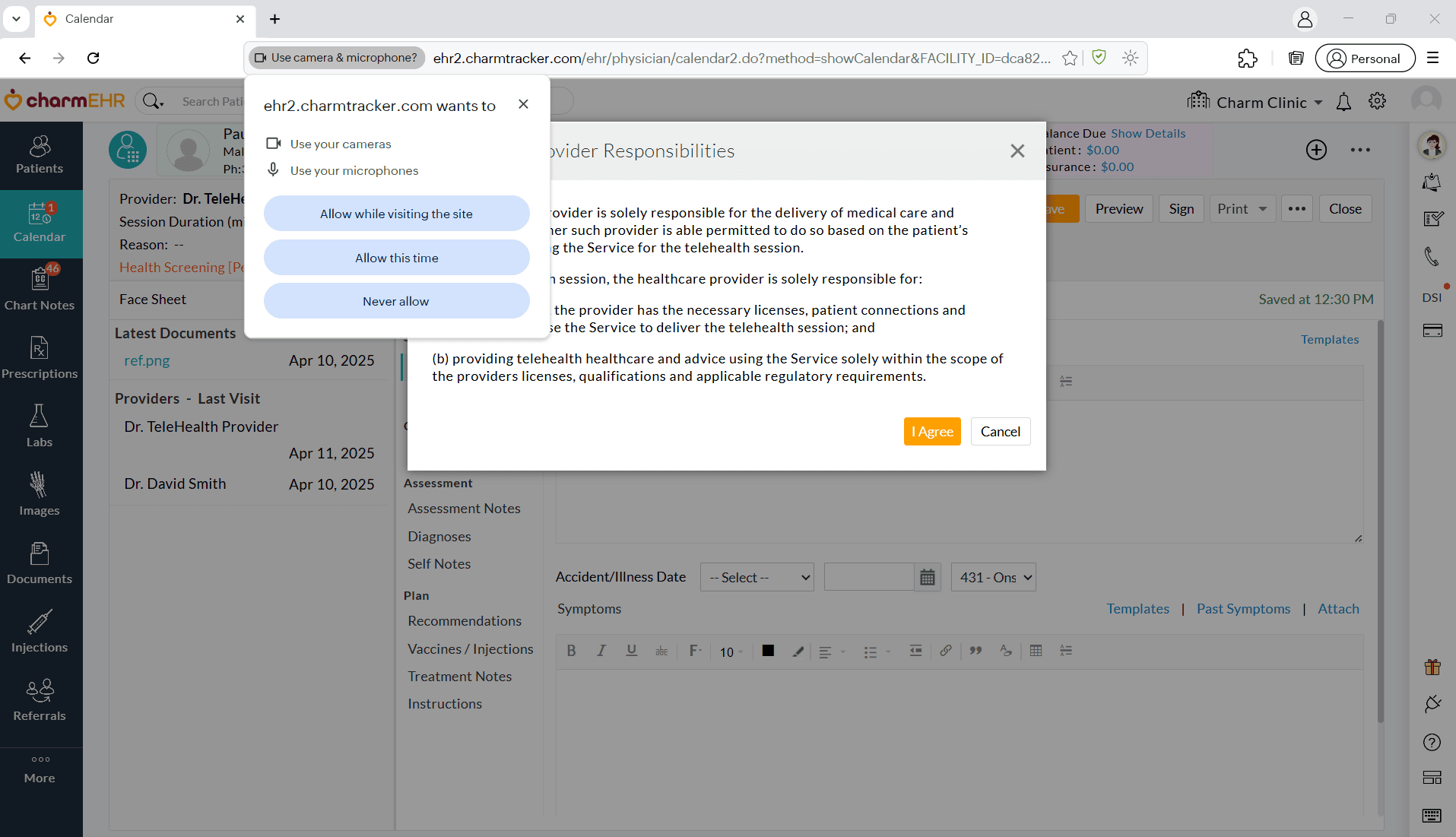Open the Referrals sidebar section

(40, 699)
